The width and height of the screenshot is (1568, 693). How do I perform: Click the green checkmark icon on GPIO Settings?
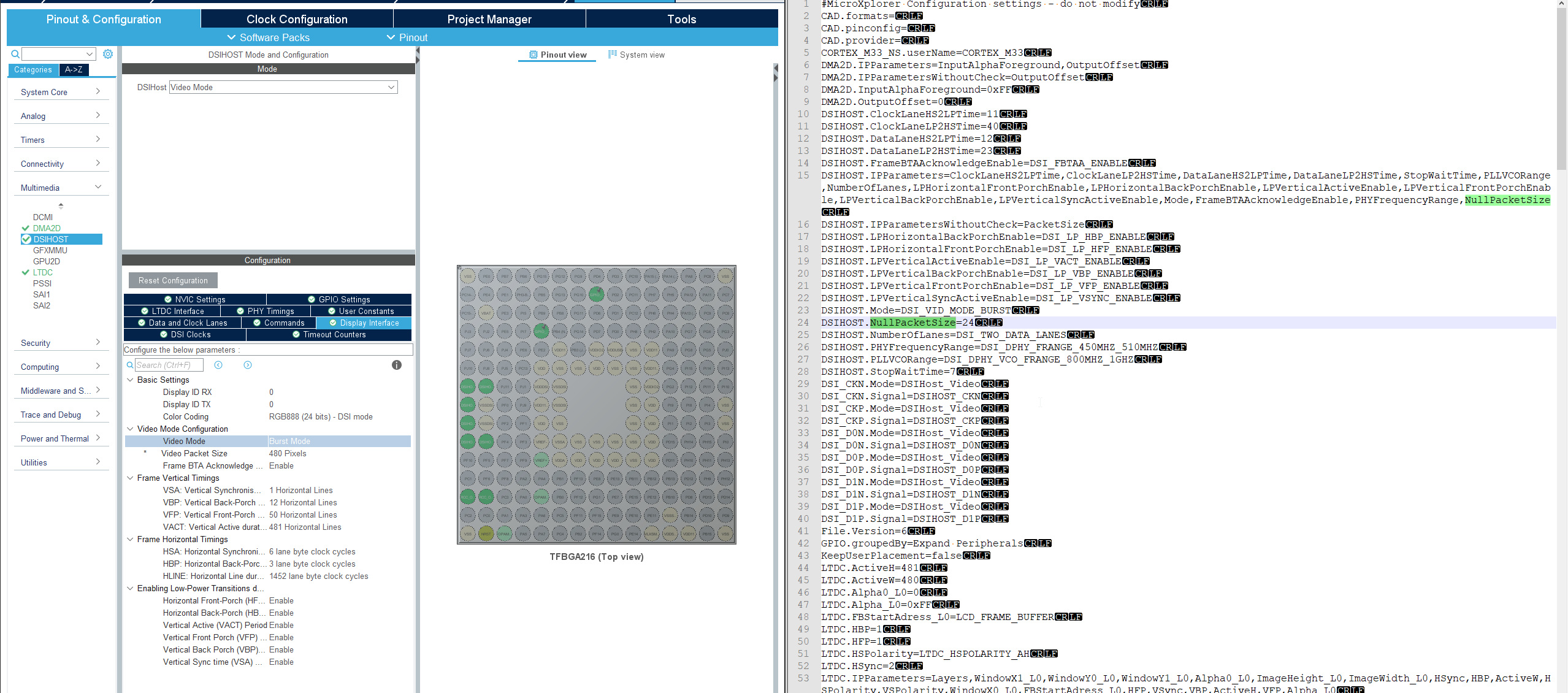point(312,299)
